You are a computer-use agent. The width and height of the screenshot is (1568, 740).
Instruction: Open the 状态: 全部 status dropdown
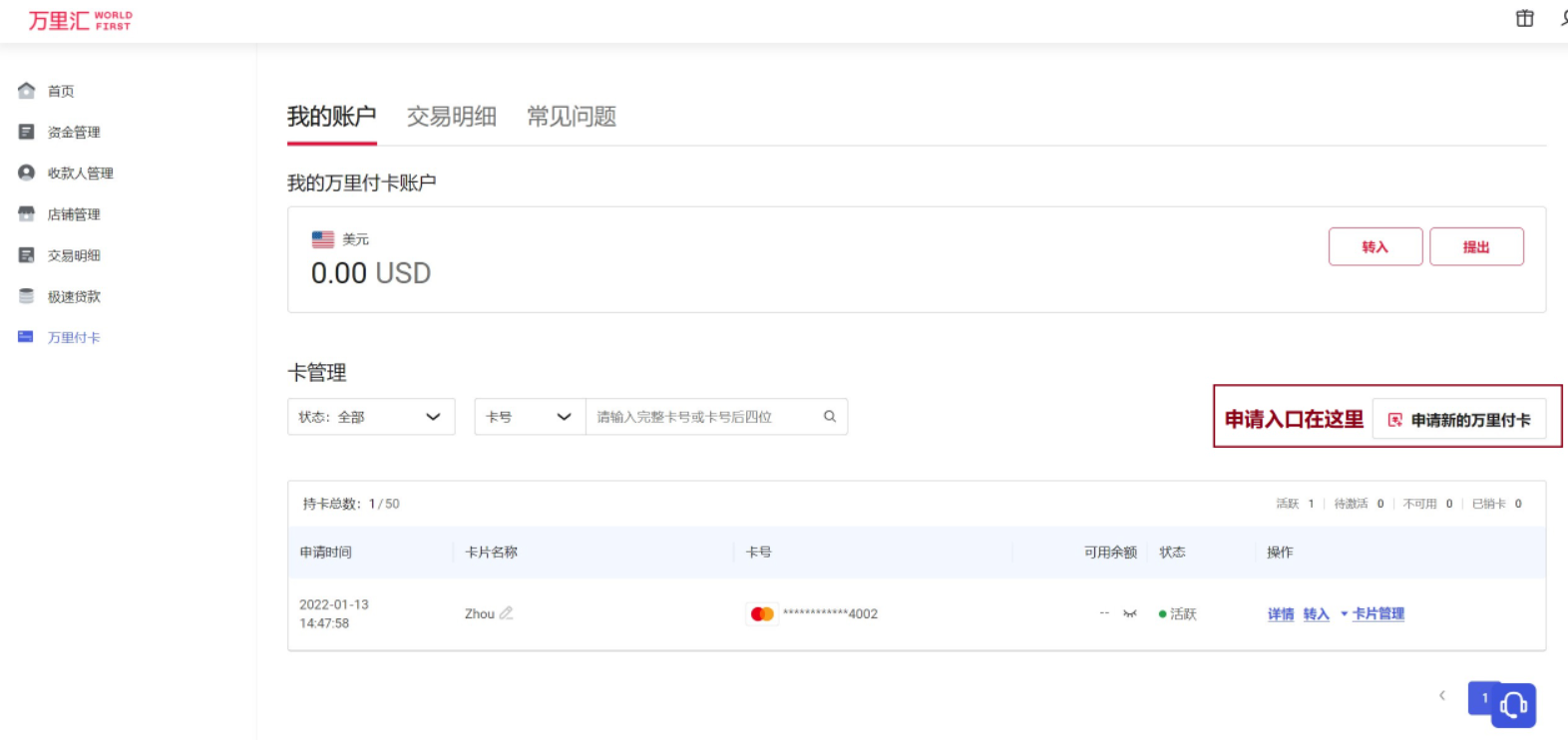point(371,417)
